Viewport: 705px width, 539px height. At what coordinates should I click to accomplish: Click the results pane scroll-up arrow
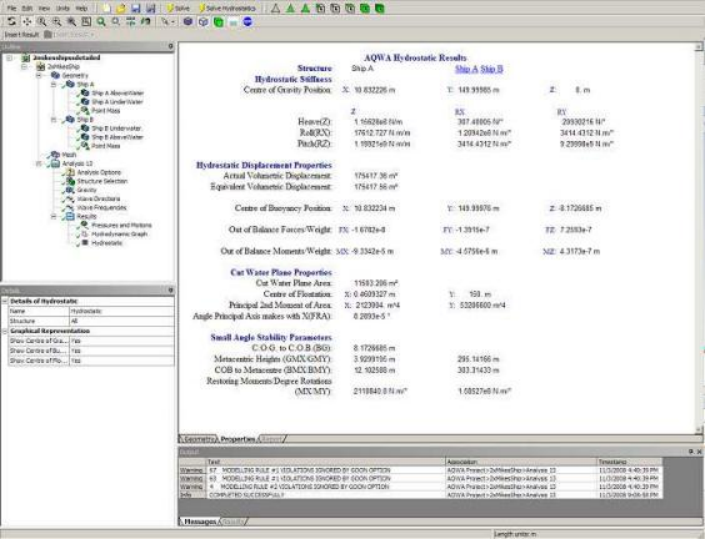pos(698,47)
